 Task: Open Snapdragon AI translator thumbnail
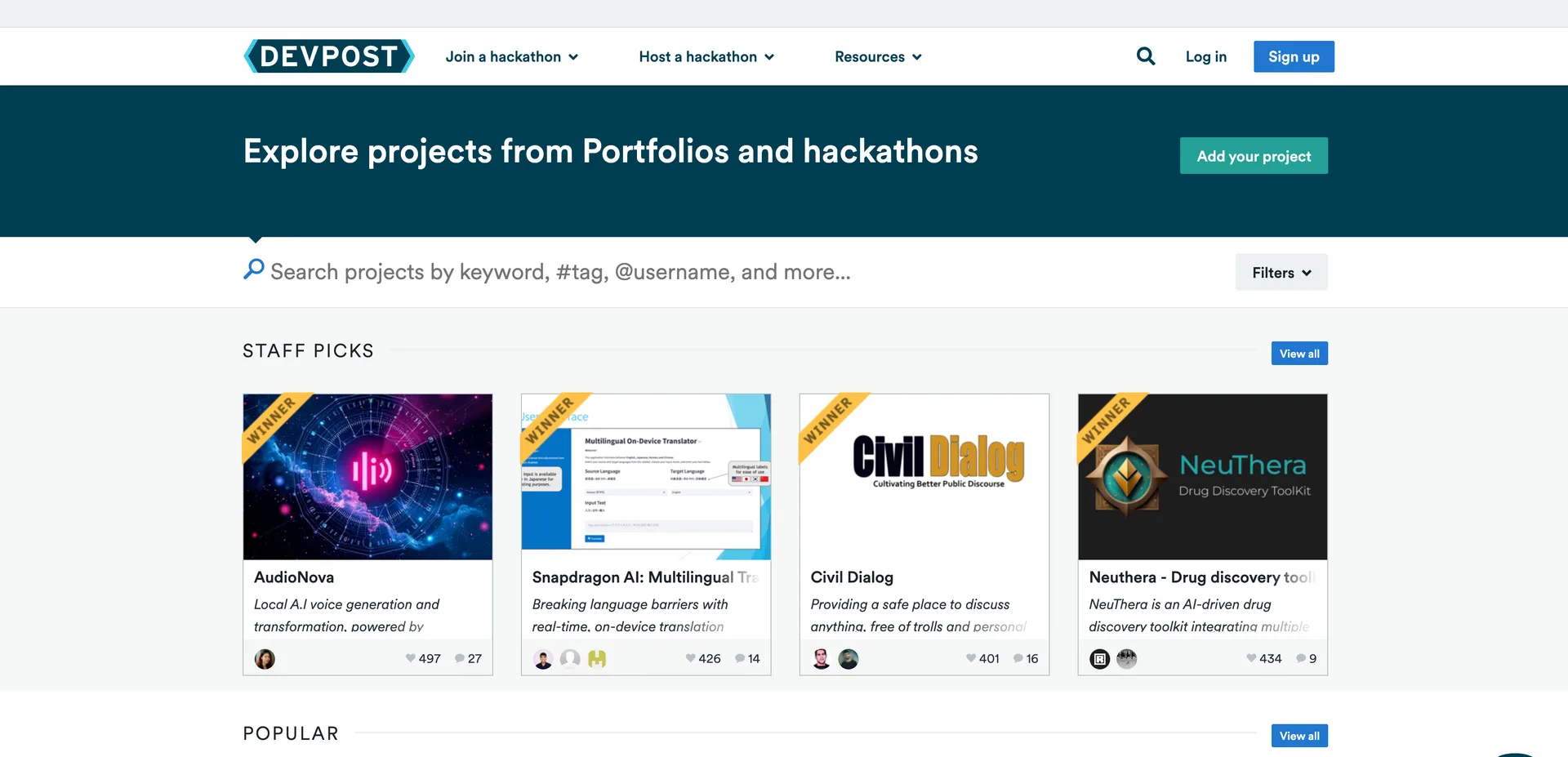[646, 477]
